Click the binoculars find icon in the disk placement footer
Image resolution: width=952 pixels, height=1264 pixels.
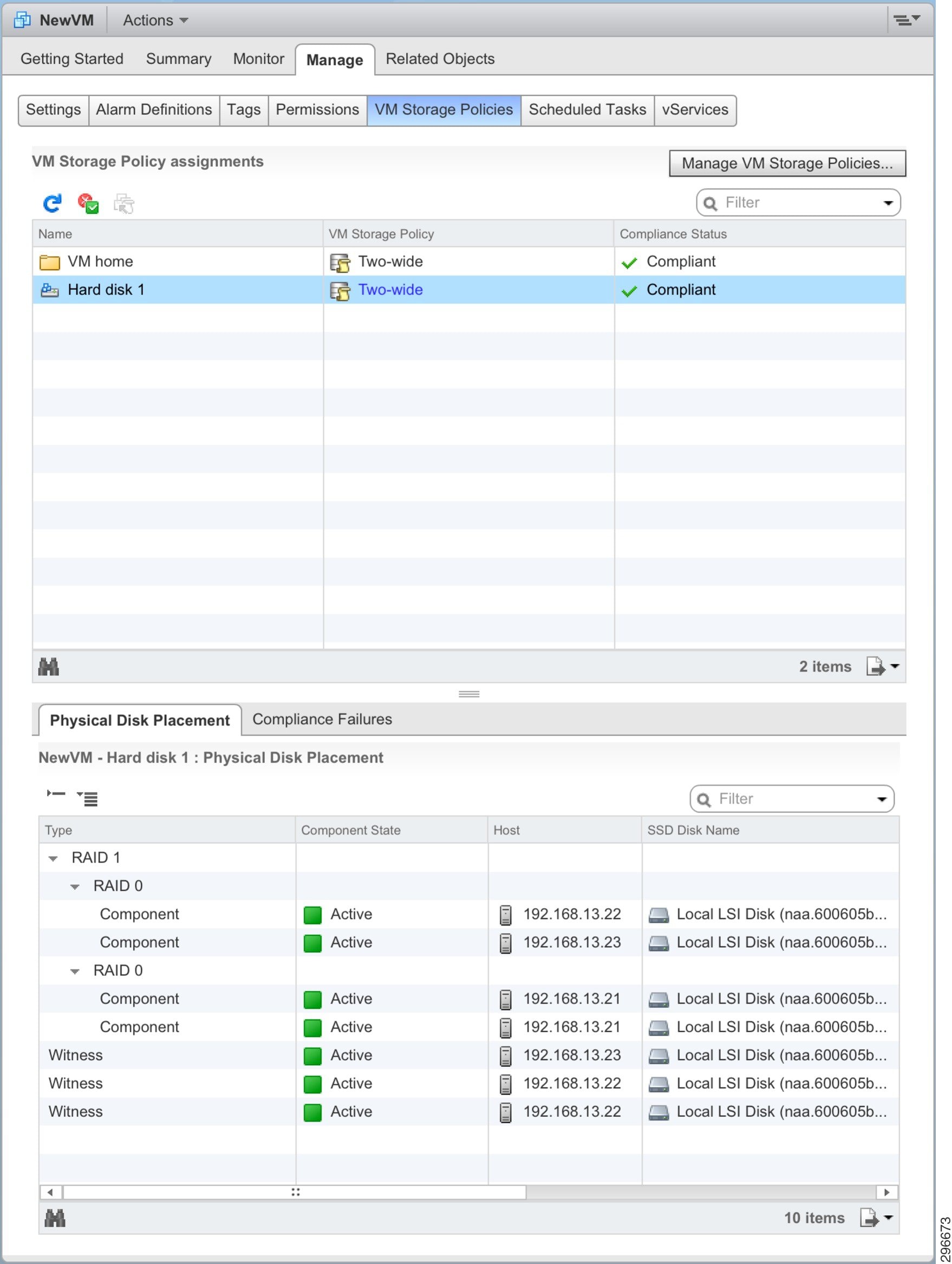pyautogui.click(x=55, y=1219)
